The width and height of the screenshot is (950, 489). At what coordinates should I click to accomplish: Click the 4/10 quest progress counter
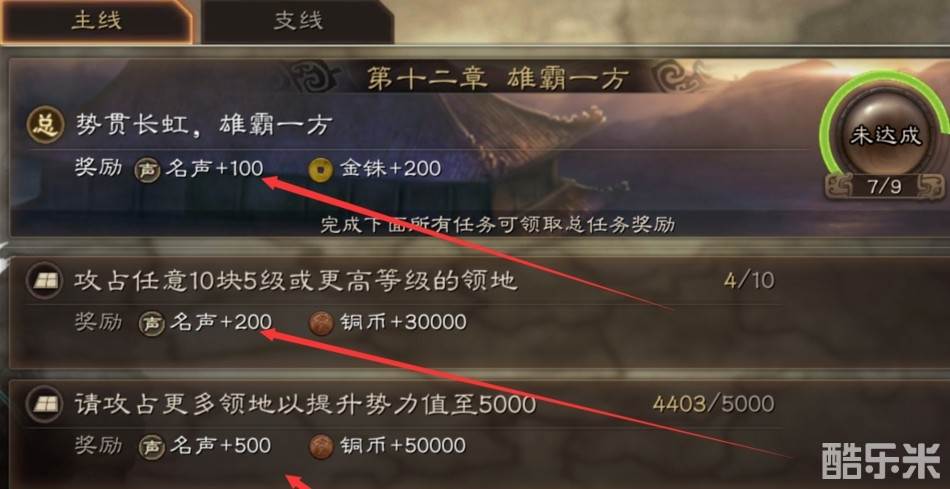tap(749, 281)
